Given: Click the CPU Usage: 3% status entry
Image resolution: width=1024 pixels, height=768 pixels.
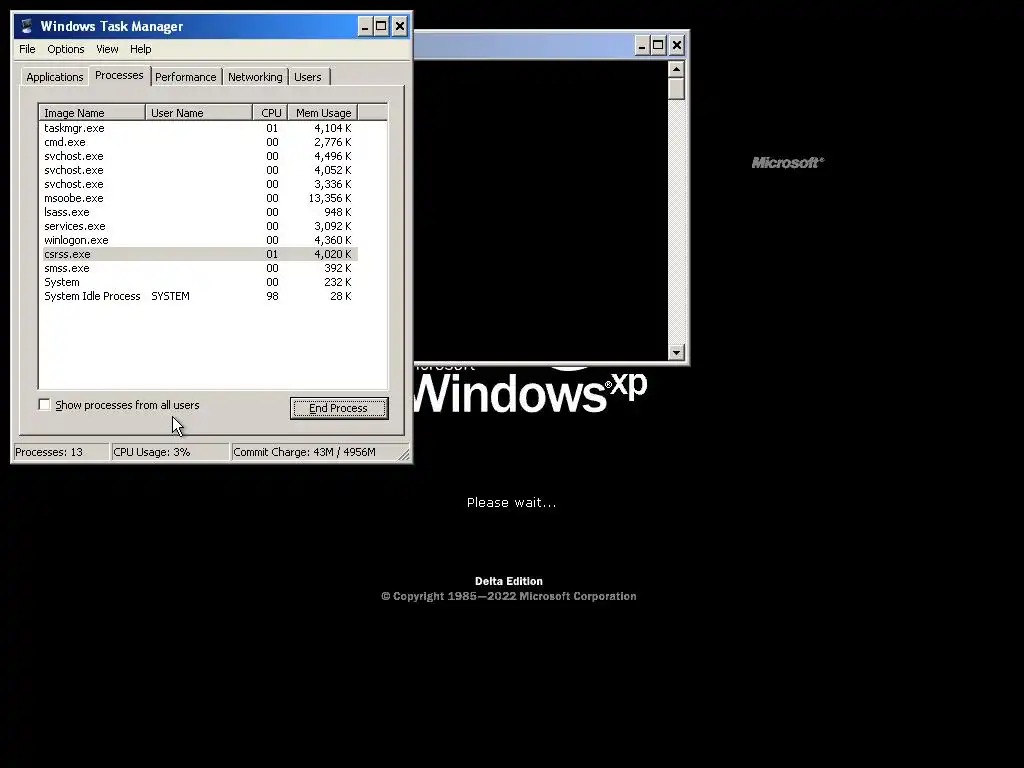Looking at the screenshot, I should tap(170, 452).
